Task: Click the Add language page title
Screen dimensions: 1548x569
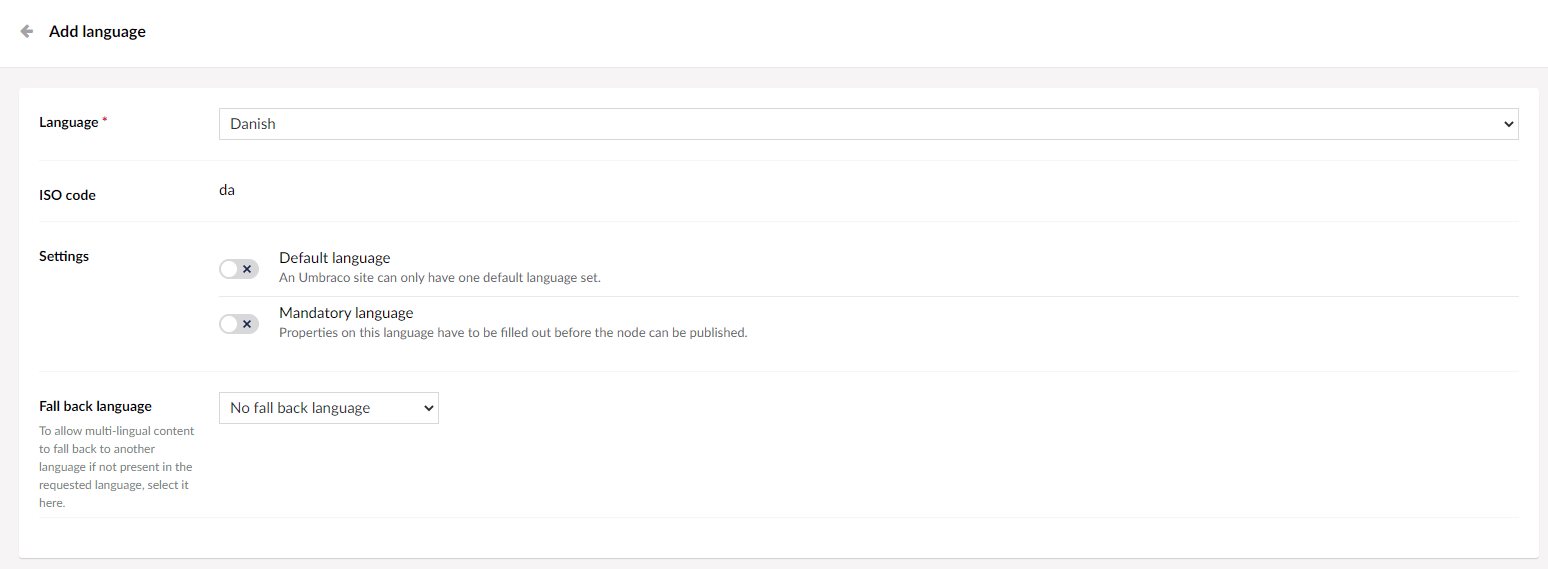Action: [97, 32]
